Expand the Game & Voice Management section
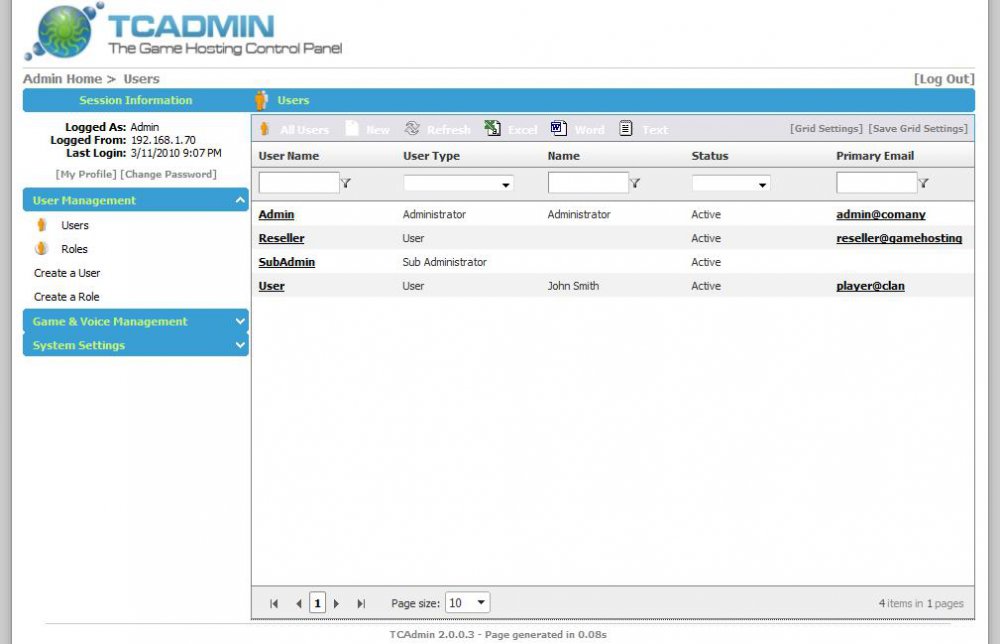 coord(240,321)
